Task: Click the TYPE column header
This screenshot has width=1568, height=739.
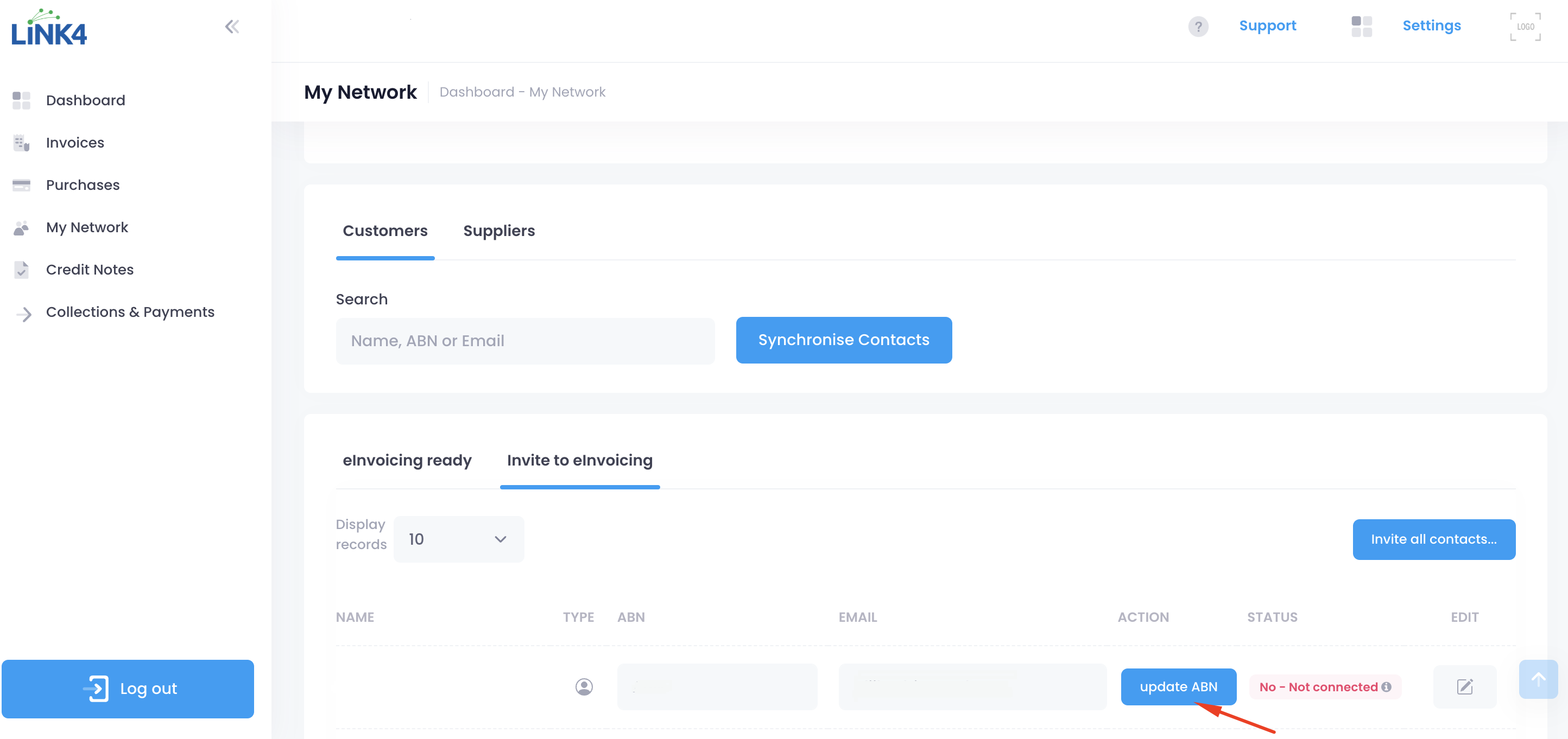Action: (x=578, y=617)
